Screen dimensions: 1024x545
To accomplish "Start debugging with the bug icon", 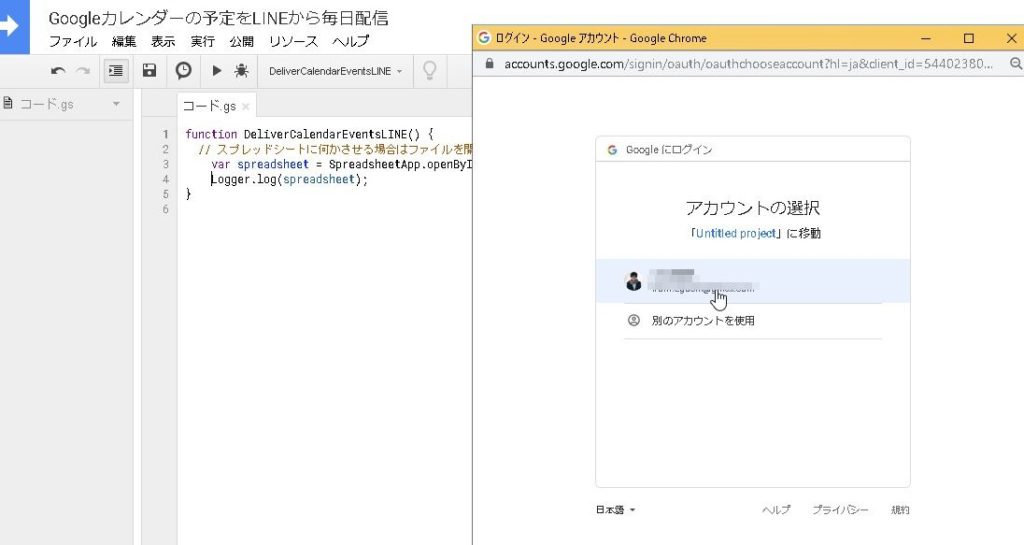I will (x=241, y=71).
